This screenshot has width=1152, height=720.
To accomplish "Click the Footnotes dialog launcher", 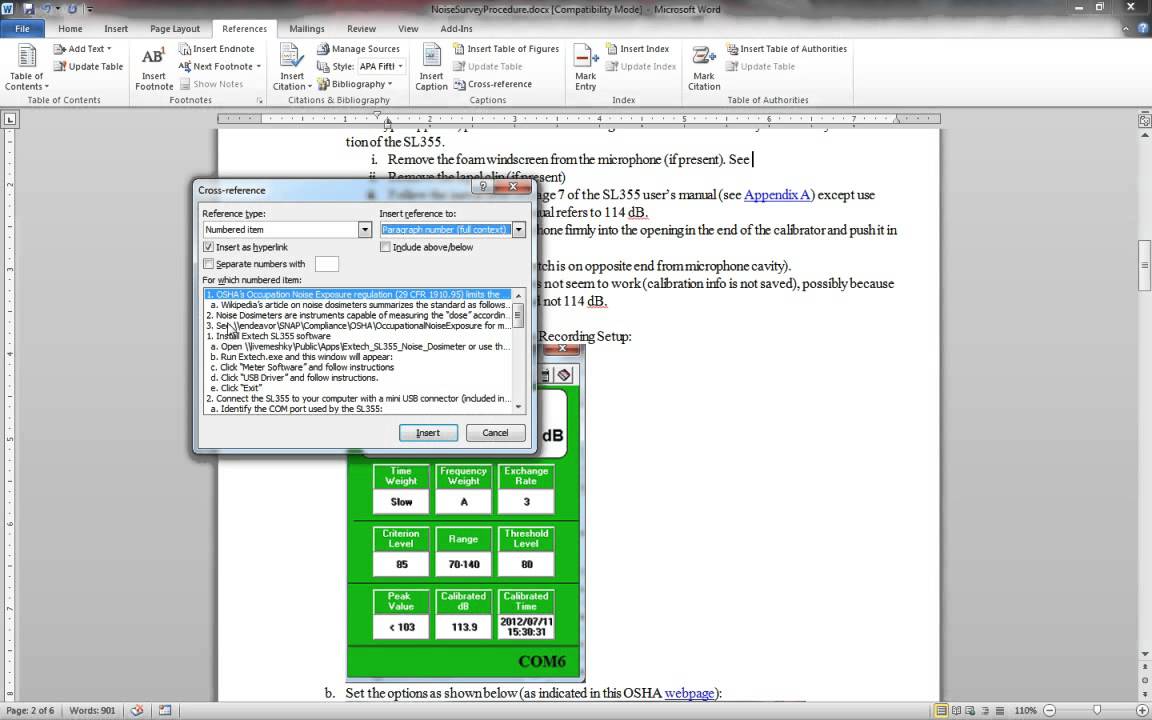I will coord(259,100).
